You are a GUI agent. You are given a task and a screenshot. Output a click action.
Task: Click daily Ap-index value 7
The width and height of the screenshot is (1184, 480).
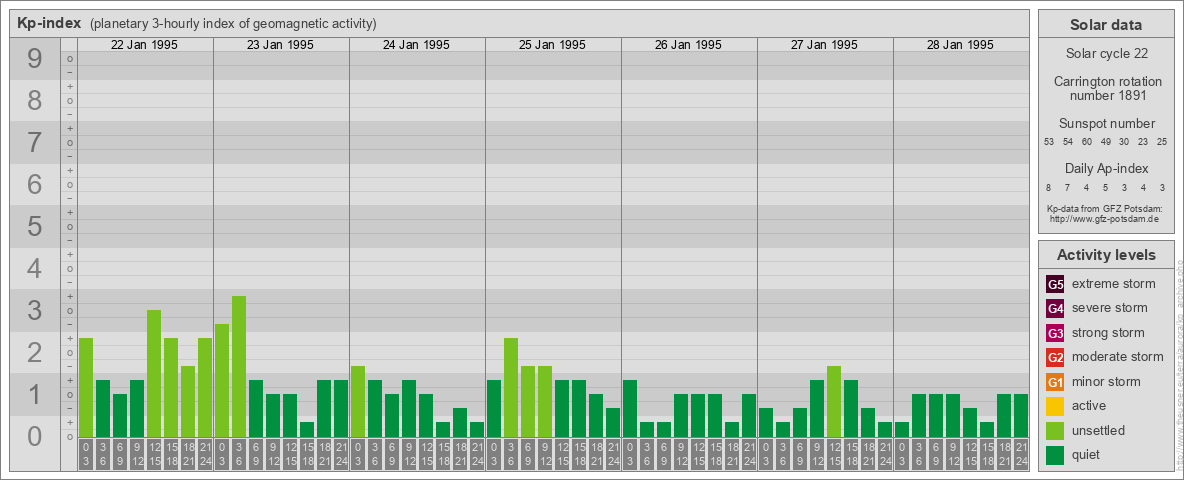pyautogui.click(x=1068, y=187)
